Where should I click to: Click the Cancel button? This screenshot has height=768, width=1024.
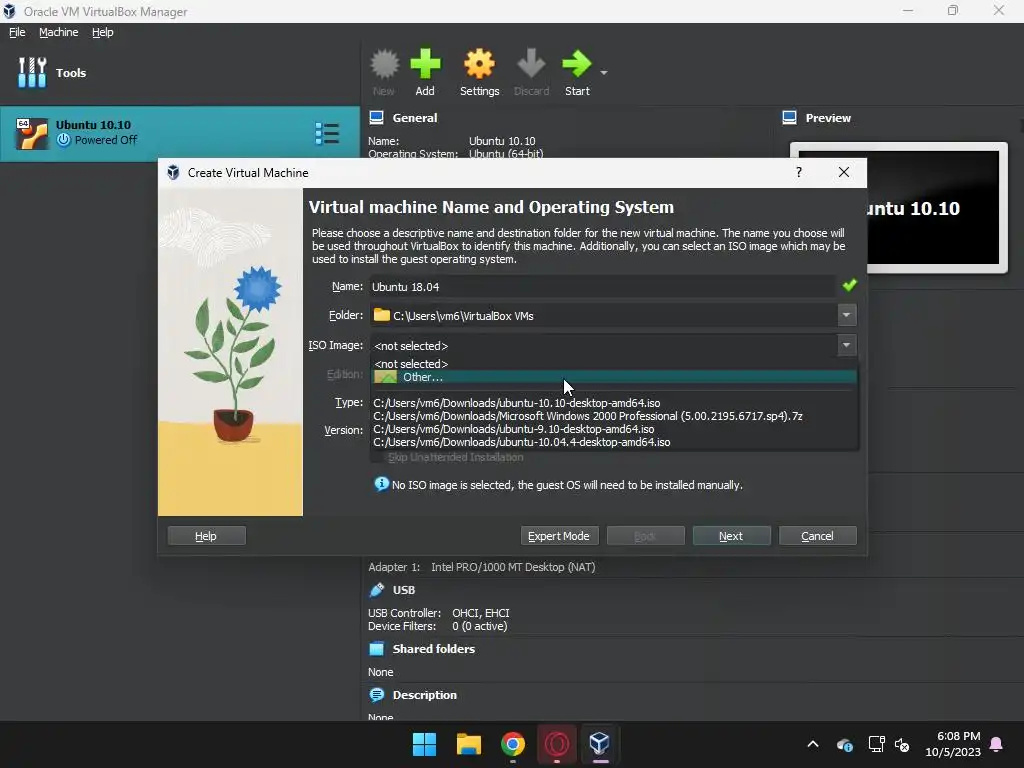tap(818, 536)
